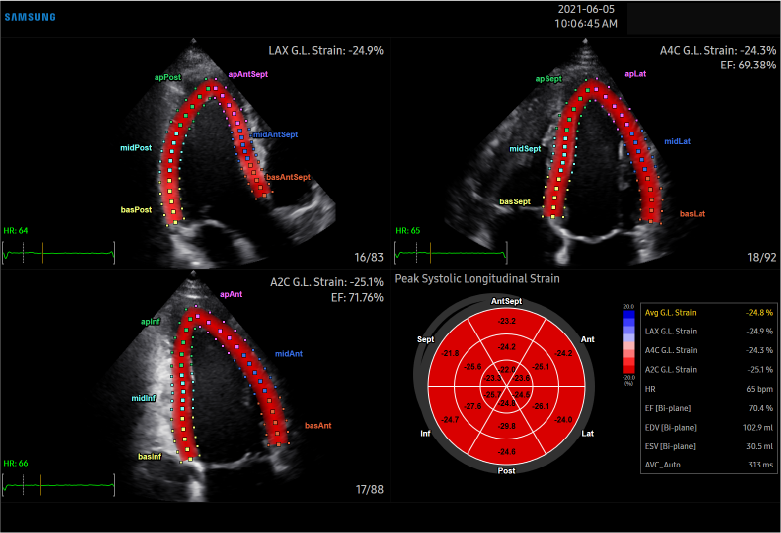Select the apLat label
This screenshot has height=533, width=781.
(635, 74)
